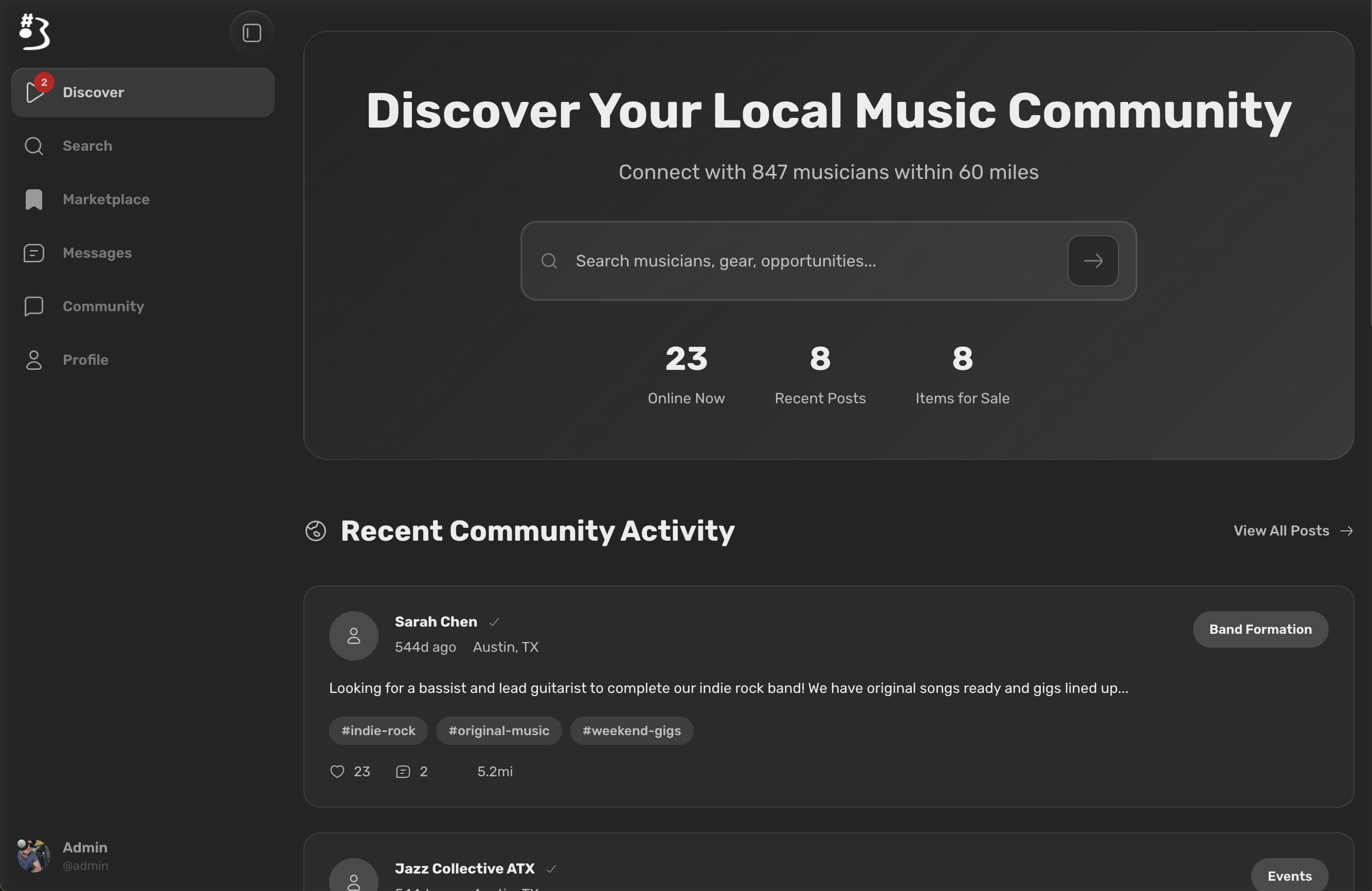Submit the search with the arrow button

1092,261
